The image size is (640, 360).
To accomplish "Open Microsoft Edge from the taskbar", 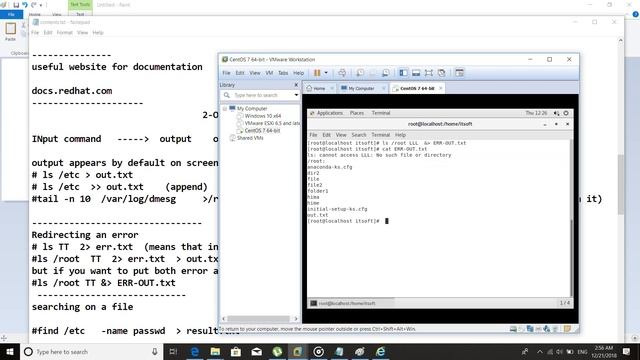I will click(195, 351).
